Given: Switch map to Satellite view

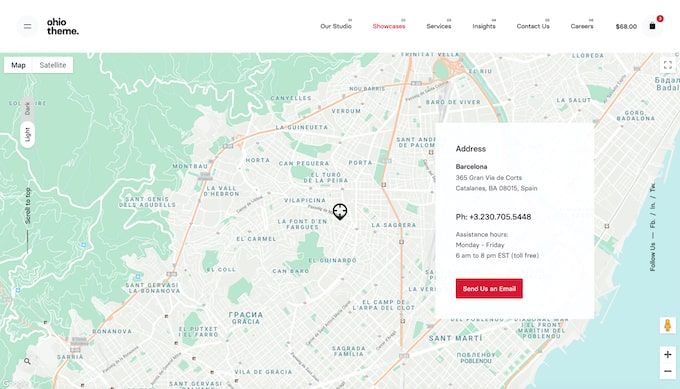Looking at the screenshot, I should click(53, 65).
